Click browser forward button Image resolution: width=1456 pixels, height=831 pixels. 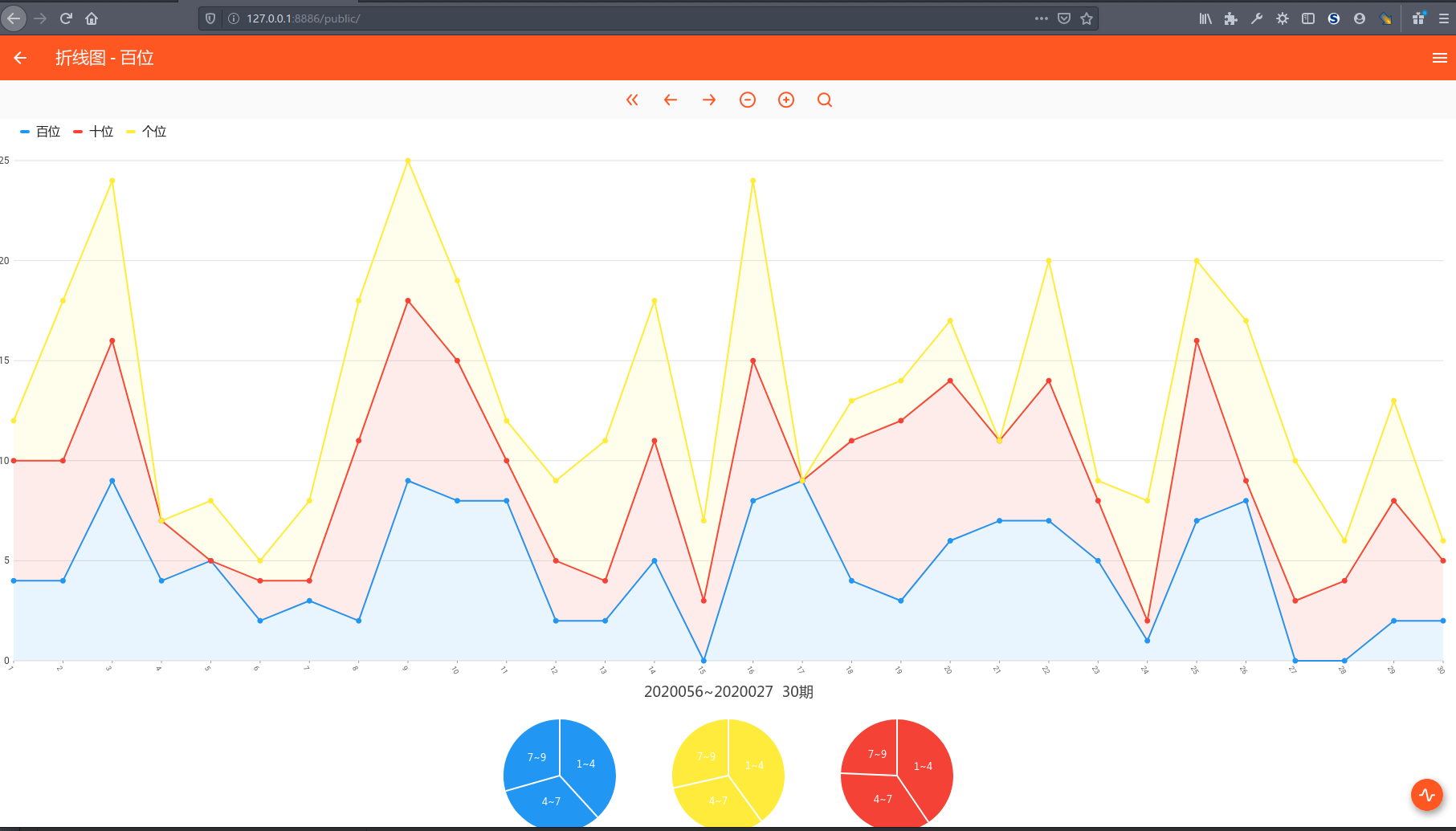point(40,18)
